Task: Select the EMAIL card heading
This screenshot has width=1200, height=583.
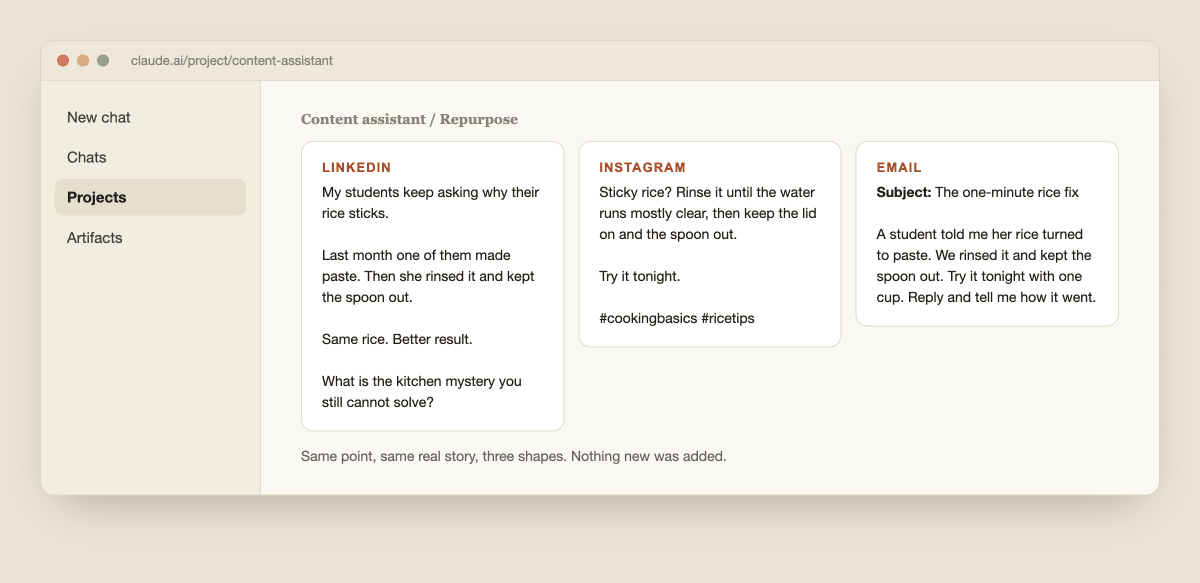Action: [899, 167]
